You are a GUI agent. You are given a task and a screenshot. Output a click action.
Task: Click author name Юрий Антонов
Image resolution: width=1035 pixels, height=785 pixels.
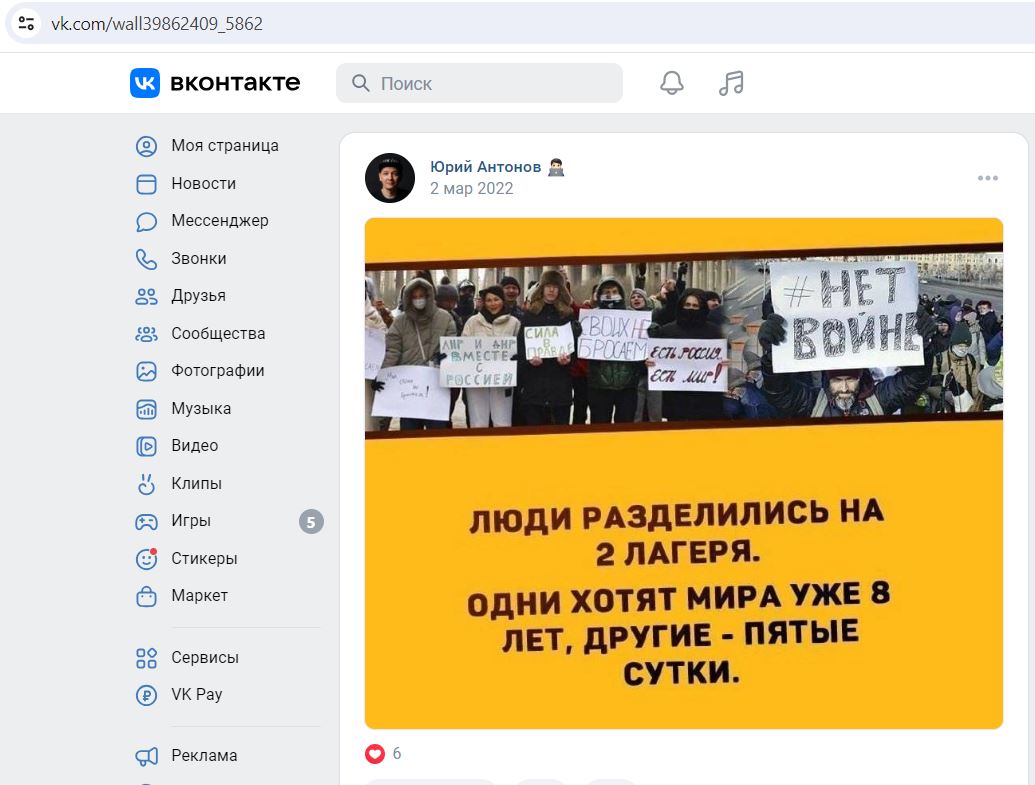pos(485,167)
